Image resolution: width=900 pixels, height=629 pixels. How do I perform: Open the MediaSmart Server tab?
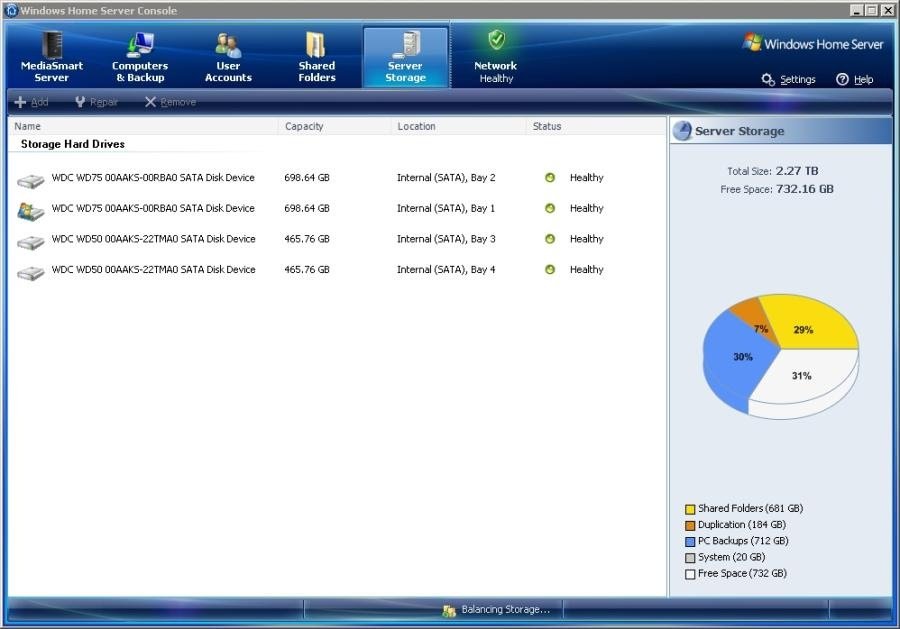(x=52, y=57)
